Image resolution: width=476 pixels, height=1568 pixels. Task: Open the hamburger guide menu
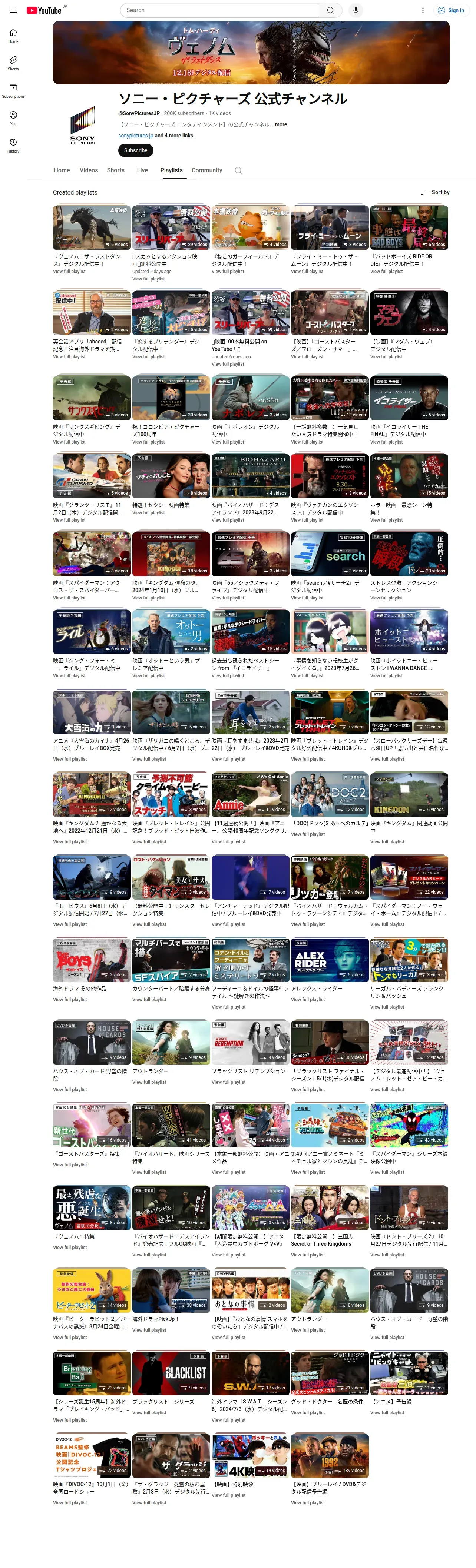[x=13, y=10]
